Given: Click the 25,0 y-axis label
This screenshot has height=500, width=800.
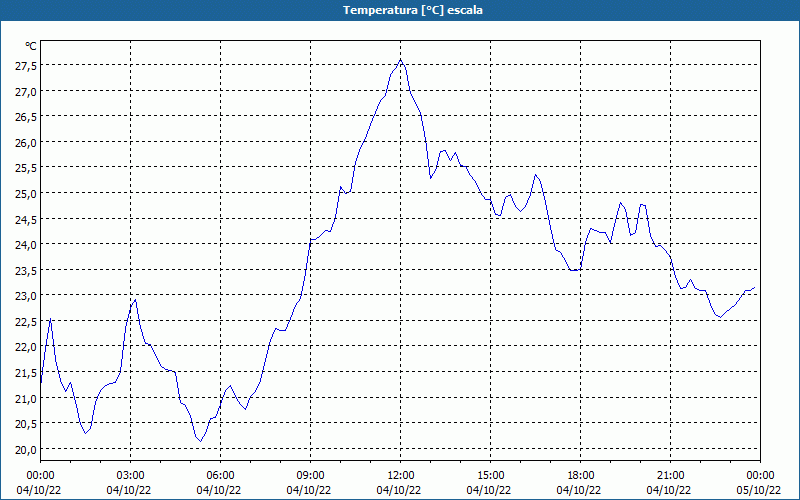Looking at the screenshot, I should click(x=26, y=194).
